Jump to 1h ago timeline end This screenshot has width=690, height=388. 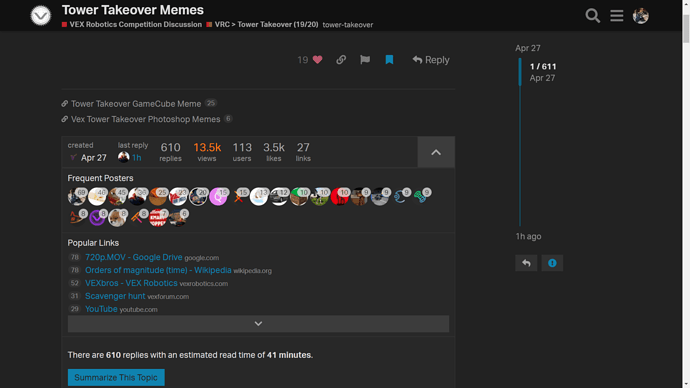528,236
